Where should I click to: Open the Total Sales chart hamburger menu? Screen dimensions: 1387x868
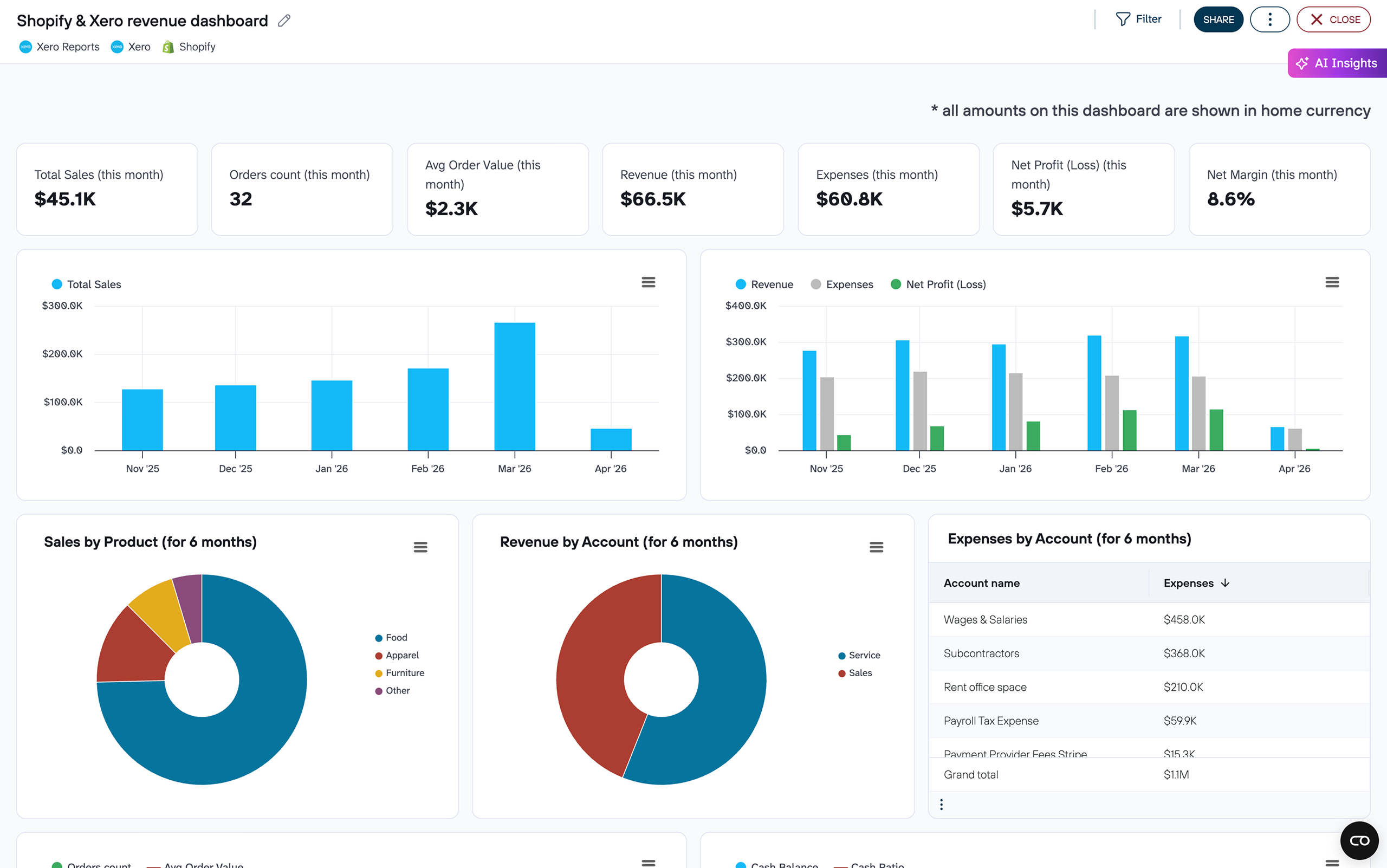(x=648, y=282)
